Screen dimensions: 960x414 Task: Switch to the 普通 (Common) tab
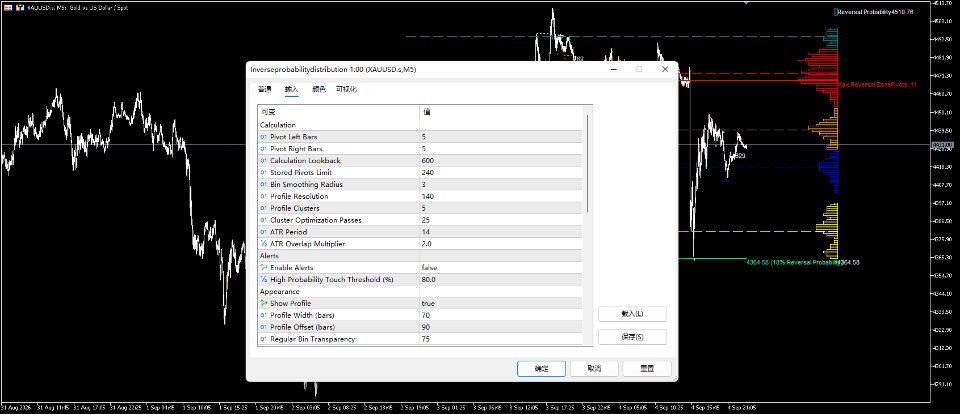point(264,89)
